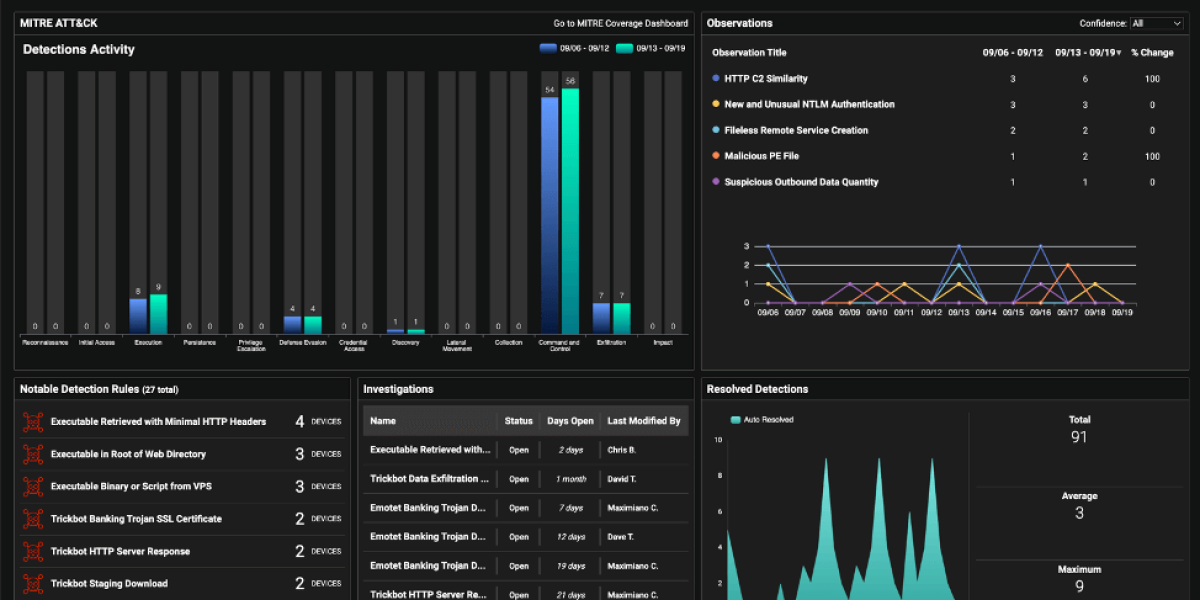Screen dimensions: 1200x600
Task: Open the Emotet Banking Trojan investigation open 12 days
Action: tap(430, 537)
